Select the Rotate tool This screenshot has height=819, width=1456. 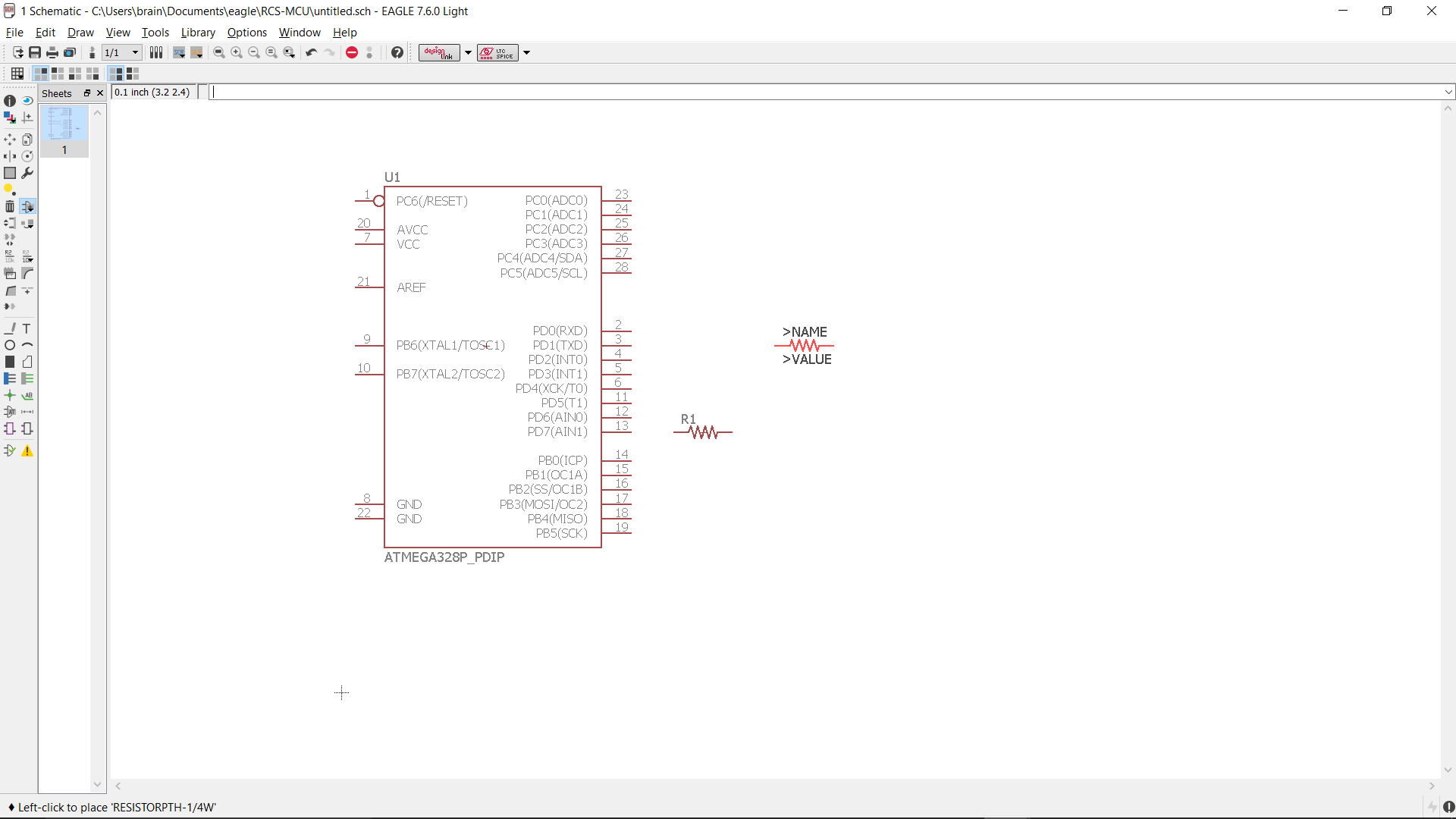[x=27, y=156]
